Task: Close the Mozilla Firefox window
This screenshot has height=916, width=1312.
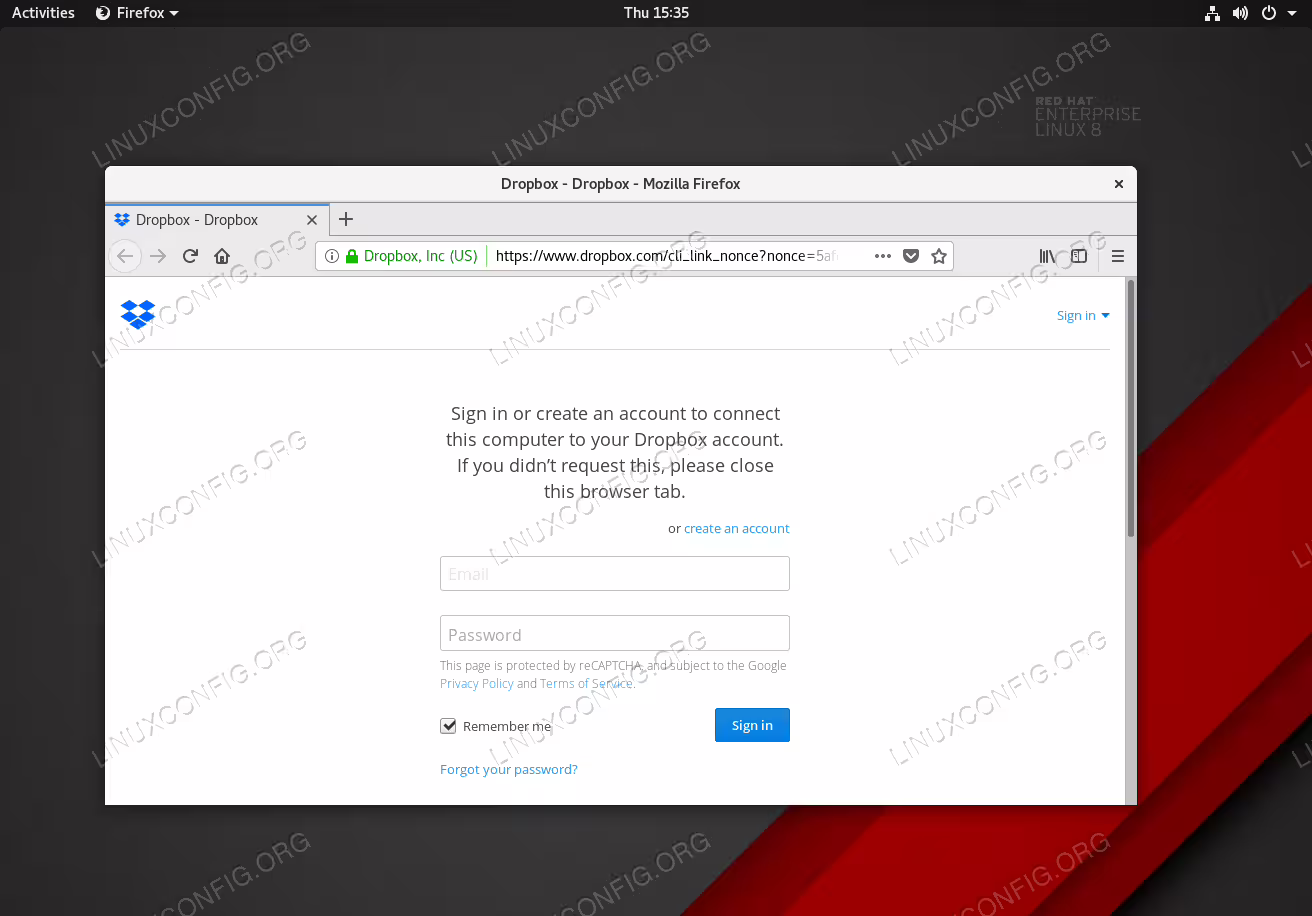Action: pos(1119,184)
